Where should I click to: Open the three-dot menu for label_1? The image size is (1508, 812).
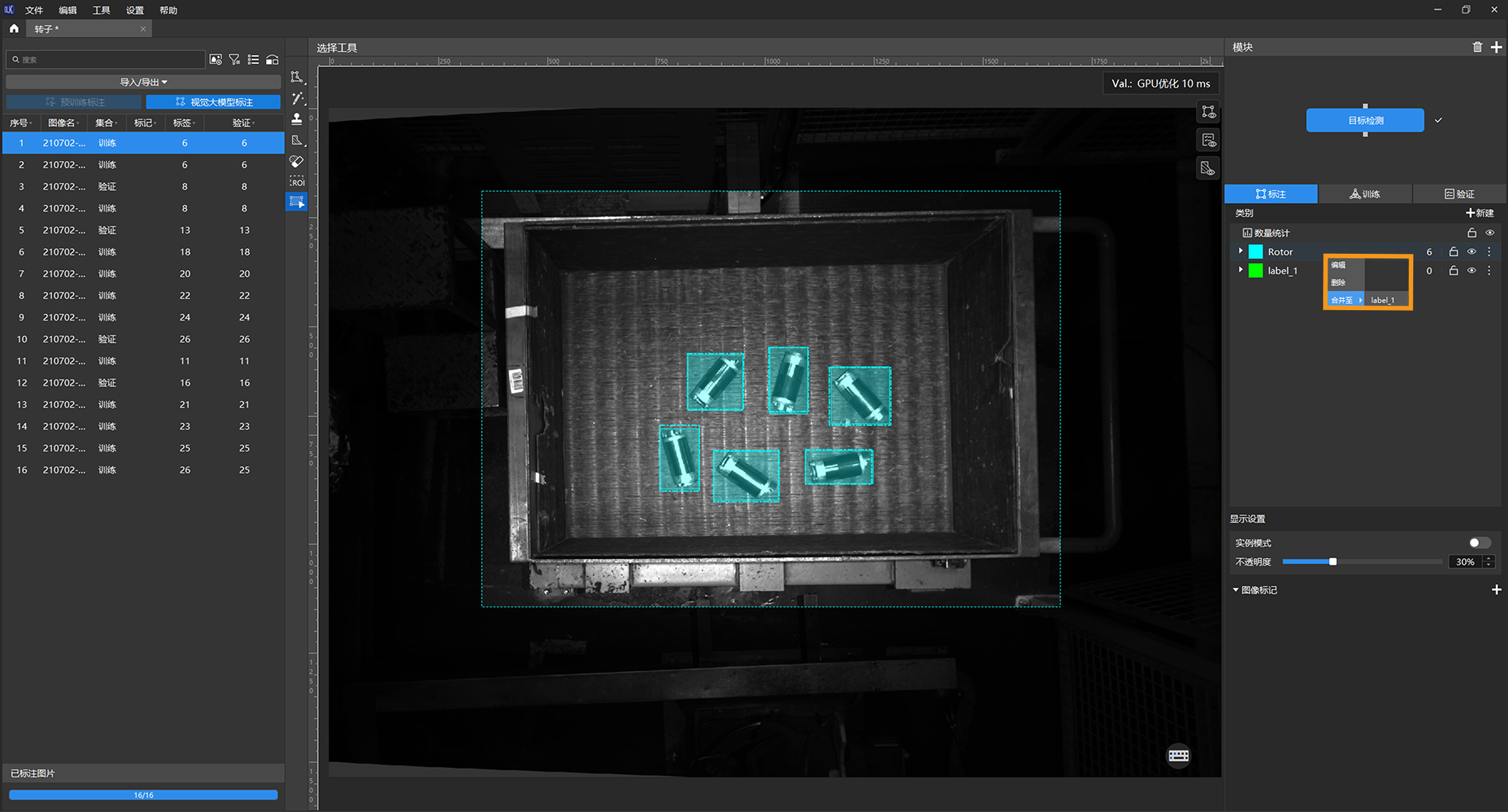1489,271
